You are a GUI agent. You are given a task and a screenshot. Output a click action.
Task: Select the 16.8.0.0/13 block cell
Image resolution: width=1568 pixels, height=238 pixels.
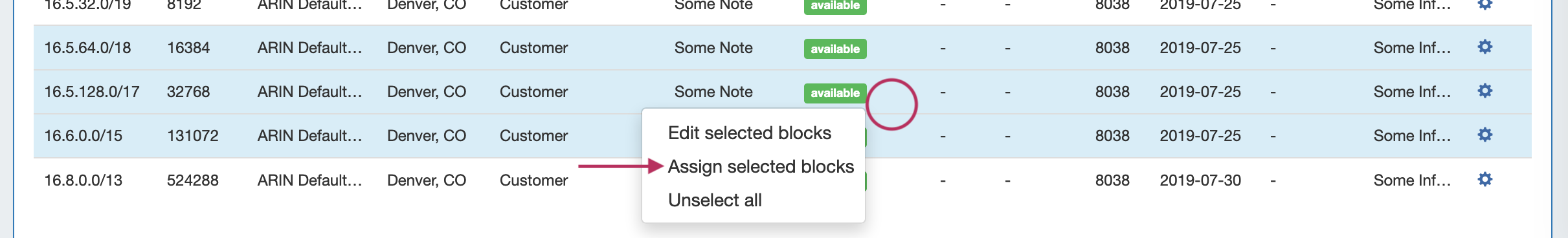click(x=83, y=180)
